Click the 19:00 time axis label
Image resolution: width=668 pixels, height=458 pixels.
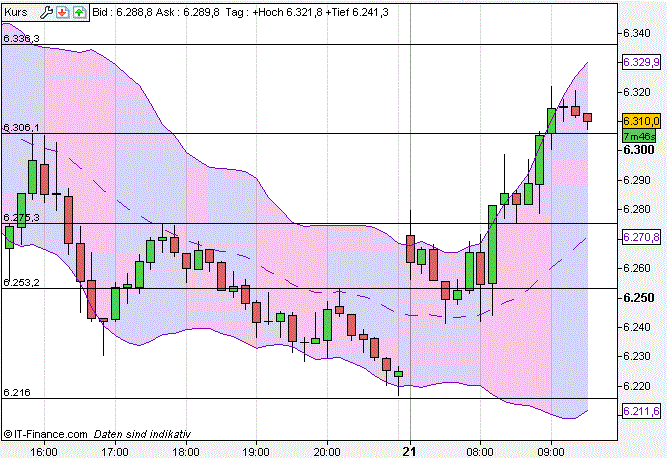point(256,451)
